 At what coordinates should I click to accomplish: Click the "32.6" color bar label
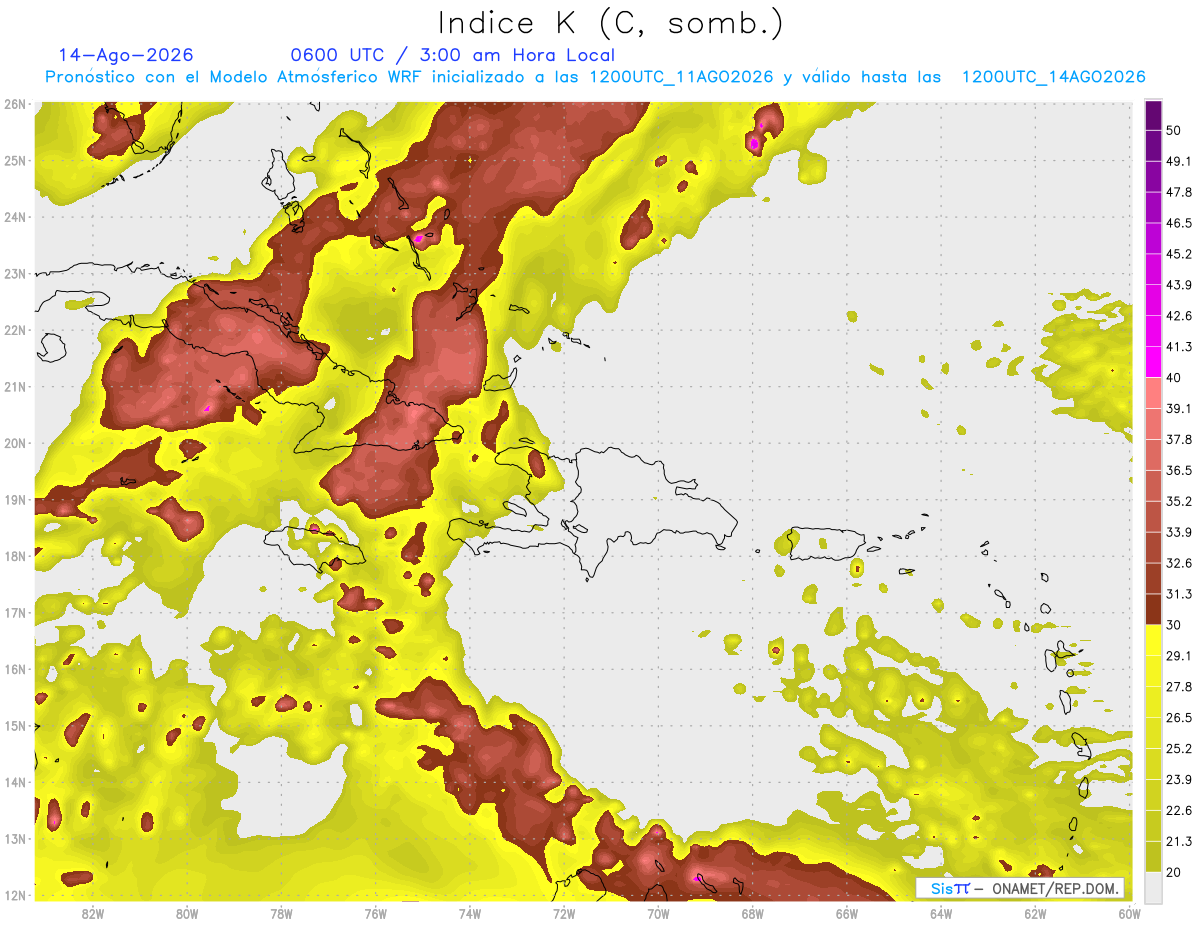point(1178,563)
